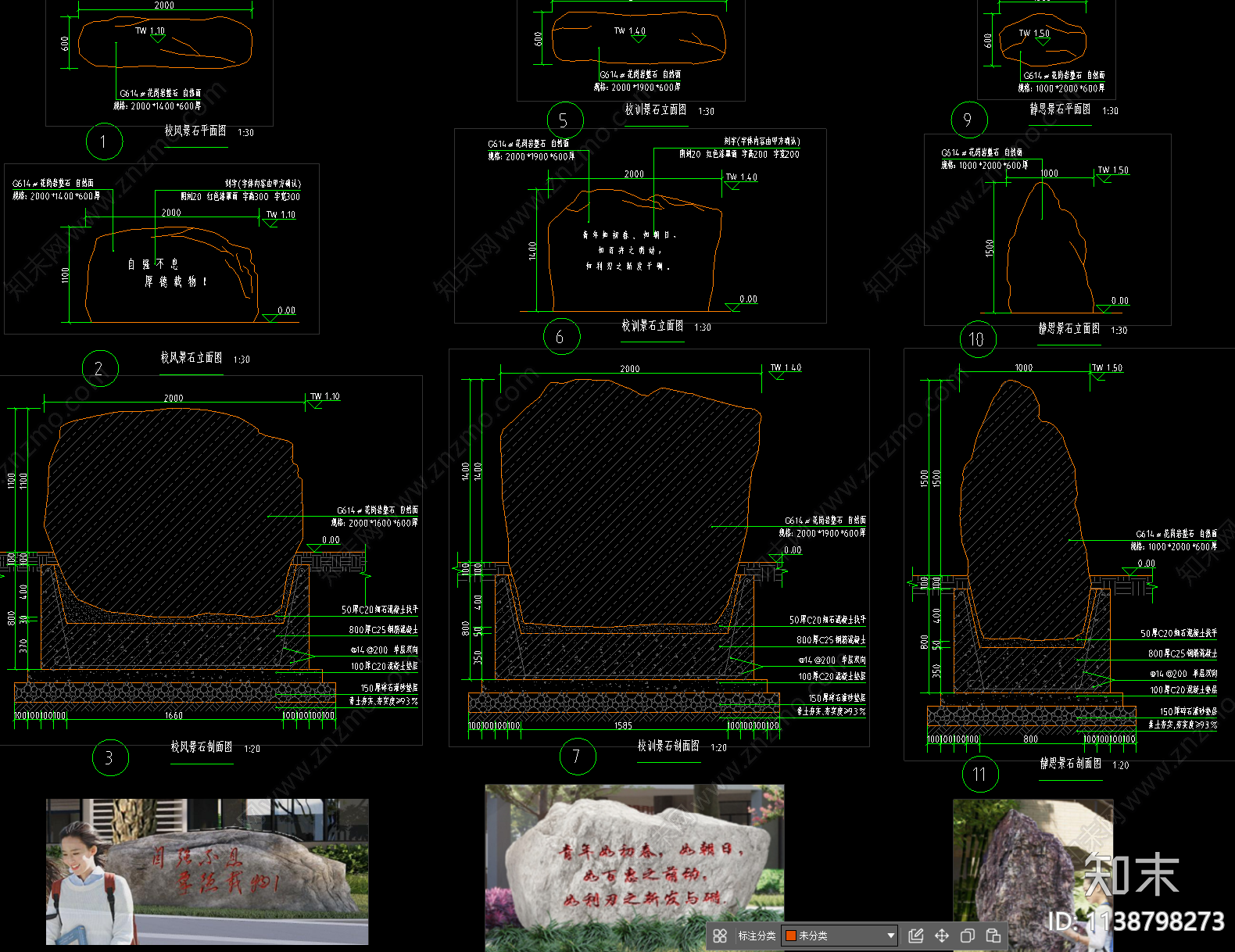This screenshot has width=1235, height=952.
Task: Click the four-squares category grid icon
Action: 720,936
